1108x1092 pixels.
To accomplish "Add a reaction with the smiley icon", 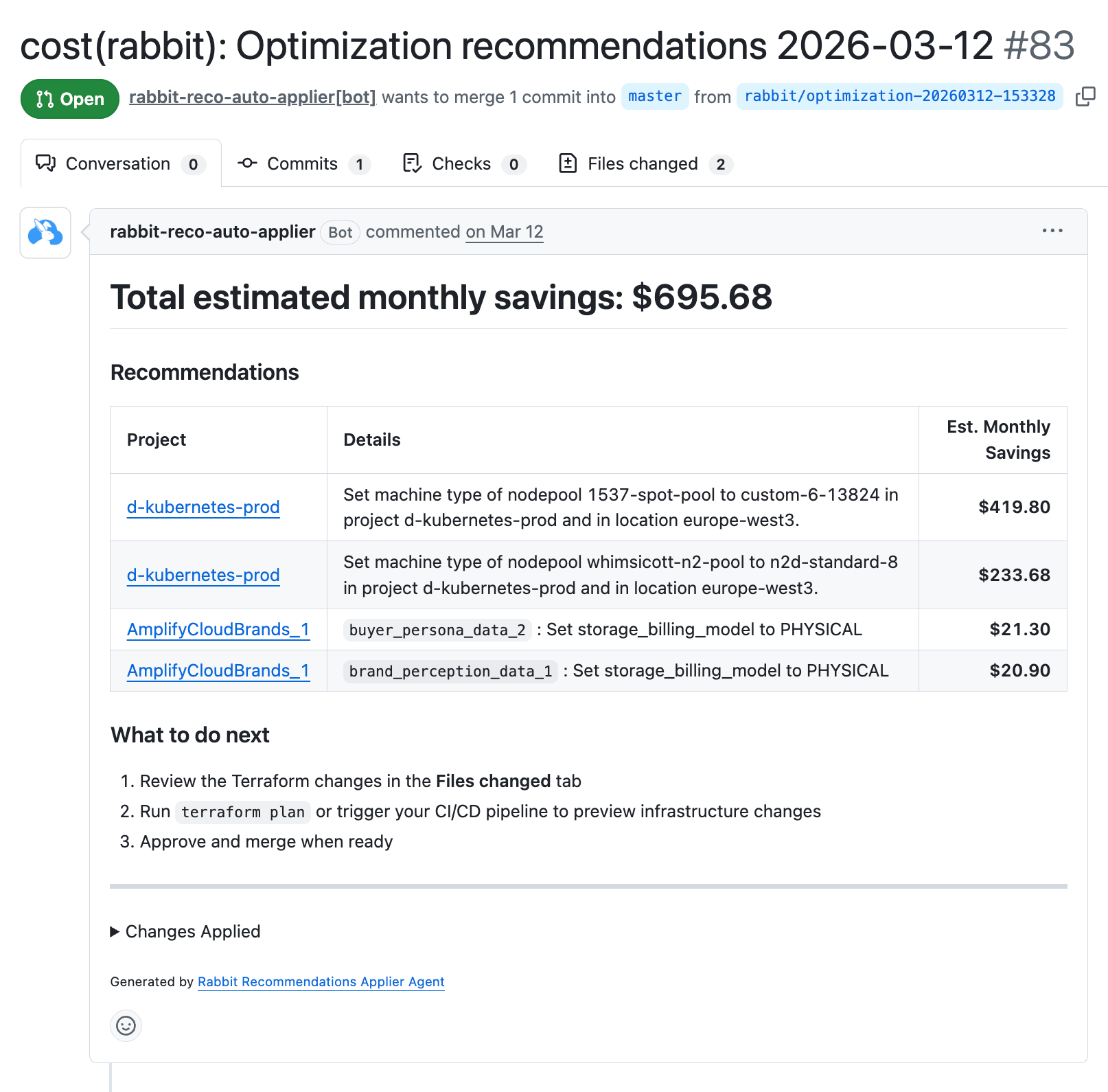I will click(126, 1025).
